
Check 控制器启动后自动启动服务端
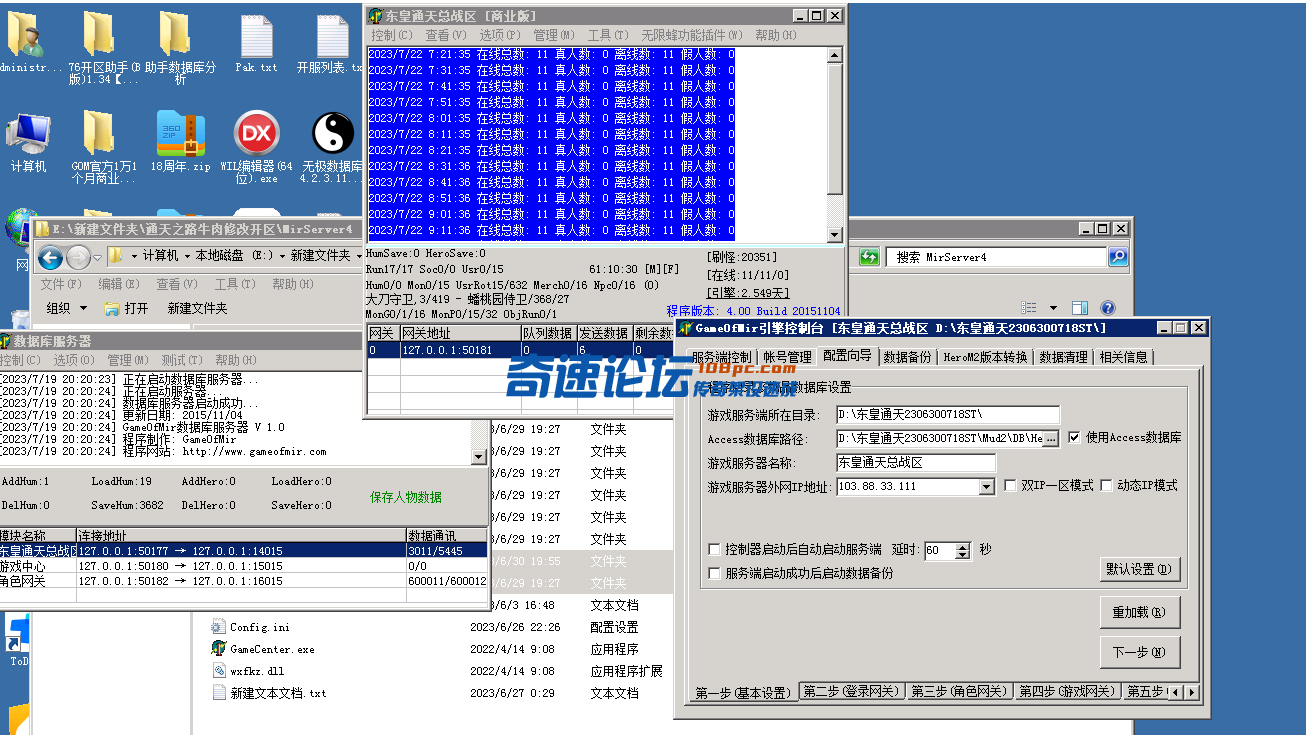pos(714,549)
